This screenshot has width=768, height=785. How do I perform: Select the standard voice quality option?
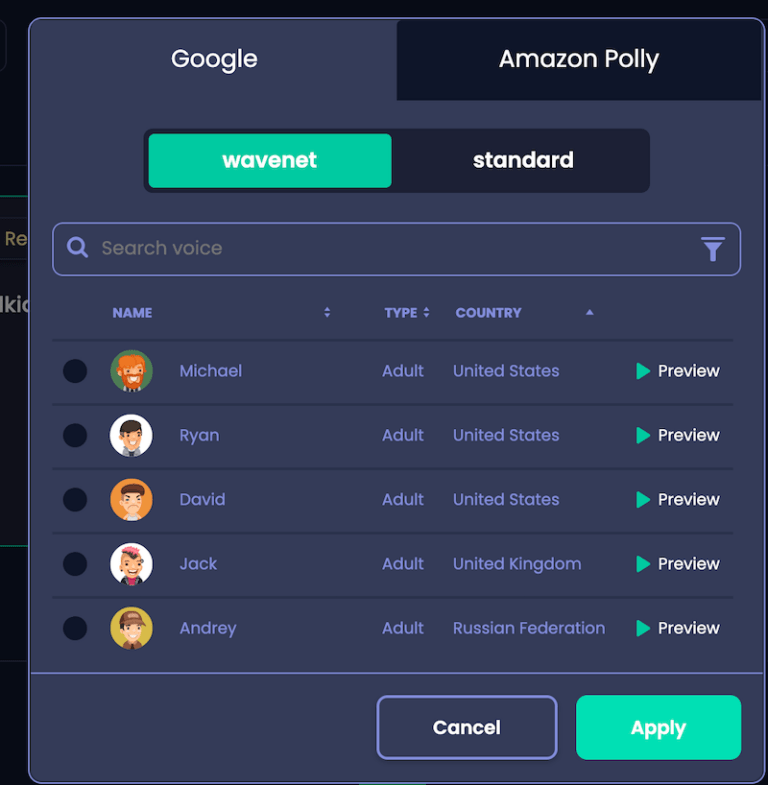(x=523, y=161)
